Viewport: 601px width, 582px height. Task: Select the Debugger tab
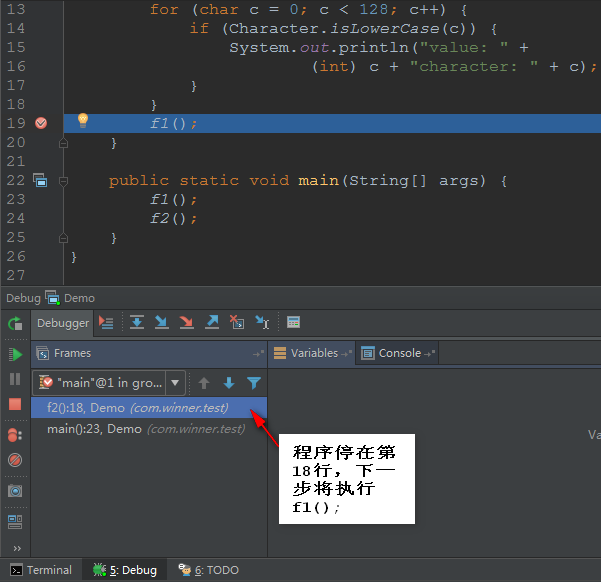[63, 323]
